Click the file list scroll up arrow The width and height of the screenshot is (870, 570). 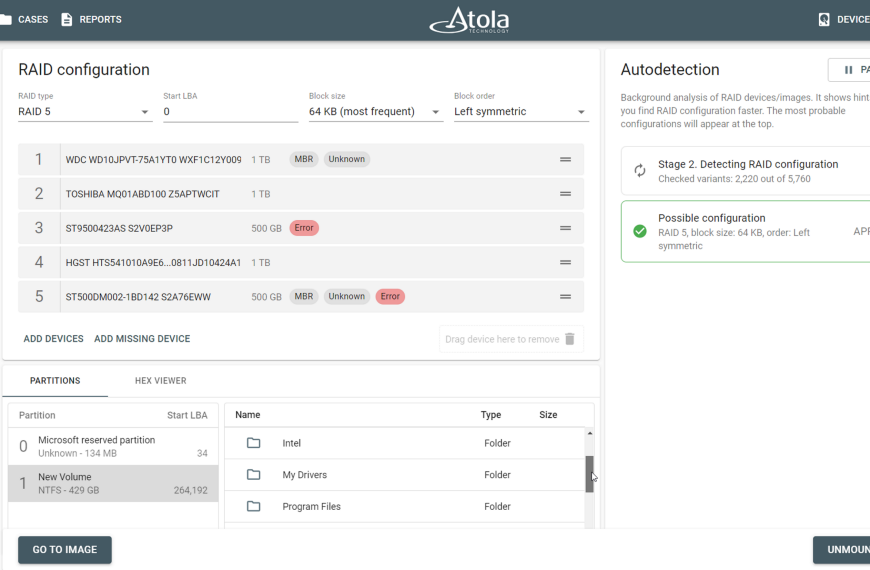tap(589, 433)
